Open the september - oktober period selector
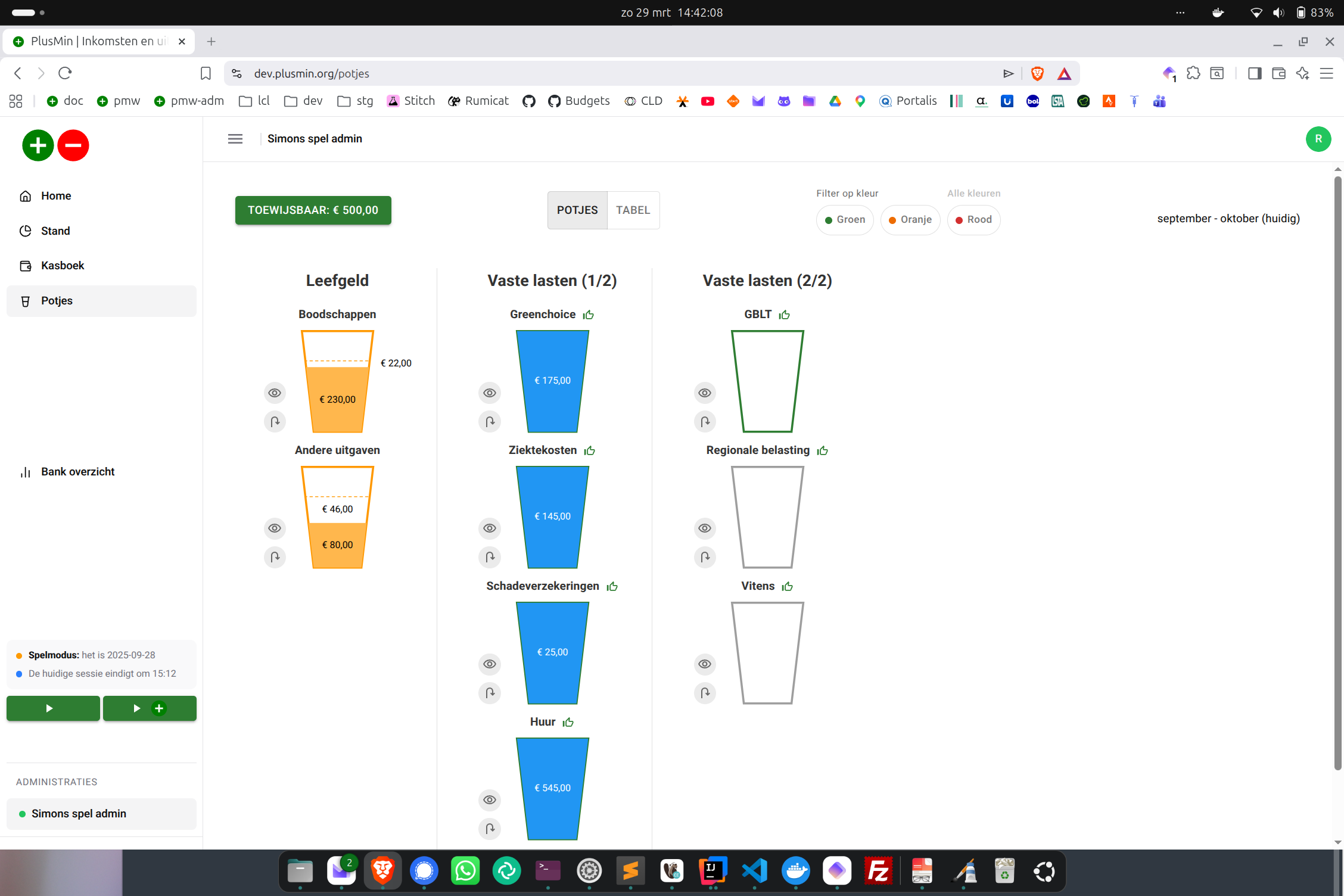The image size is (1344, 896). click(x=1228, y=219)
